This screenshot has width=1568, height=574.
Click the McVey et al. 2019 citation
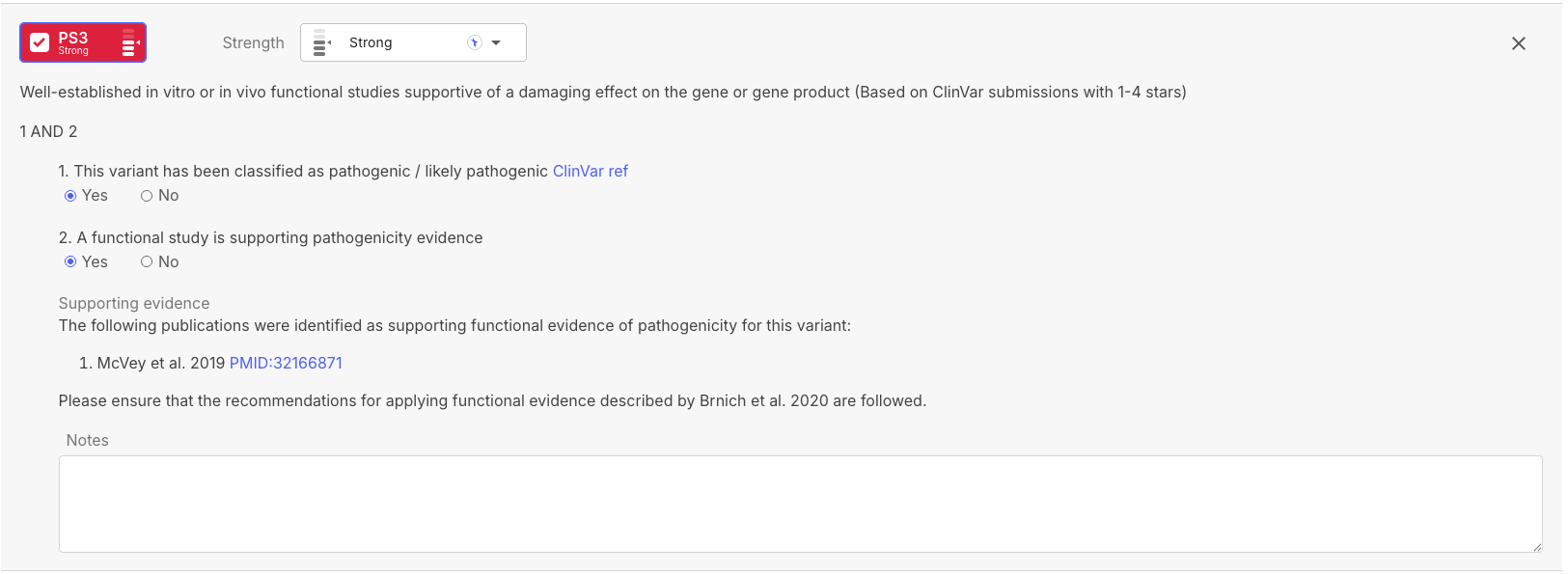[160, 363]
